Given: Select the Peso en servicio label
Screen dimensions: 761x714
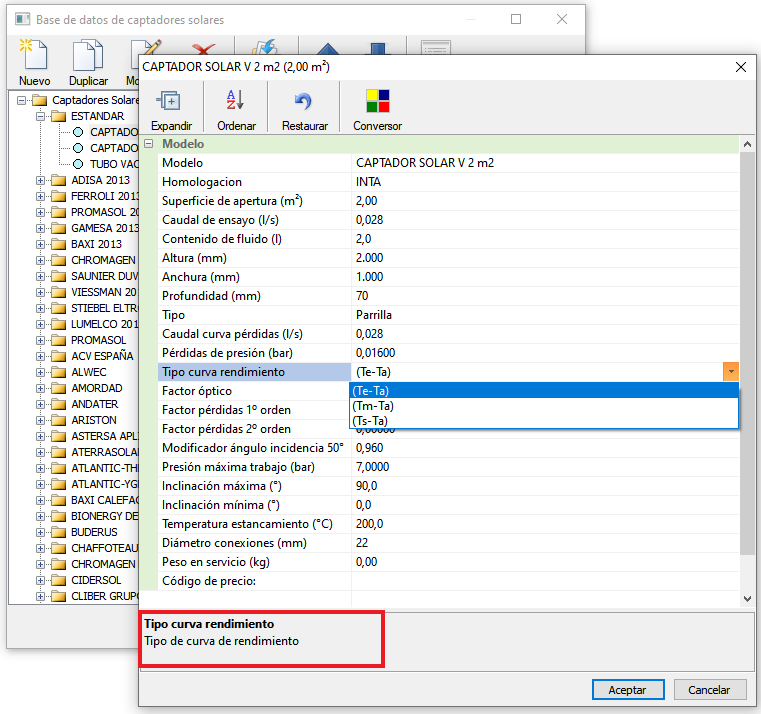Looking at the screenshot, I should (x=215, y=562).
